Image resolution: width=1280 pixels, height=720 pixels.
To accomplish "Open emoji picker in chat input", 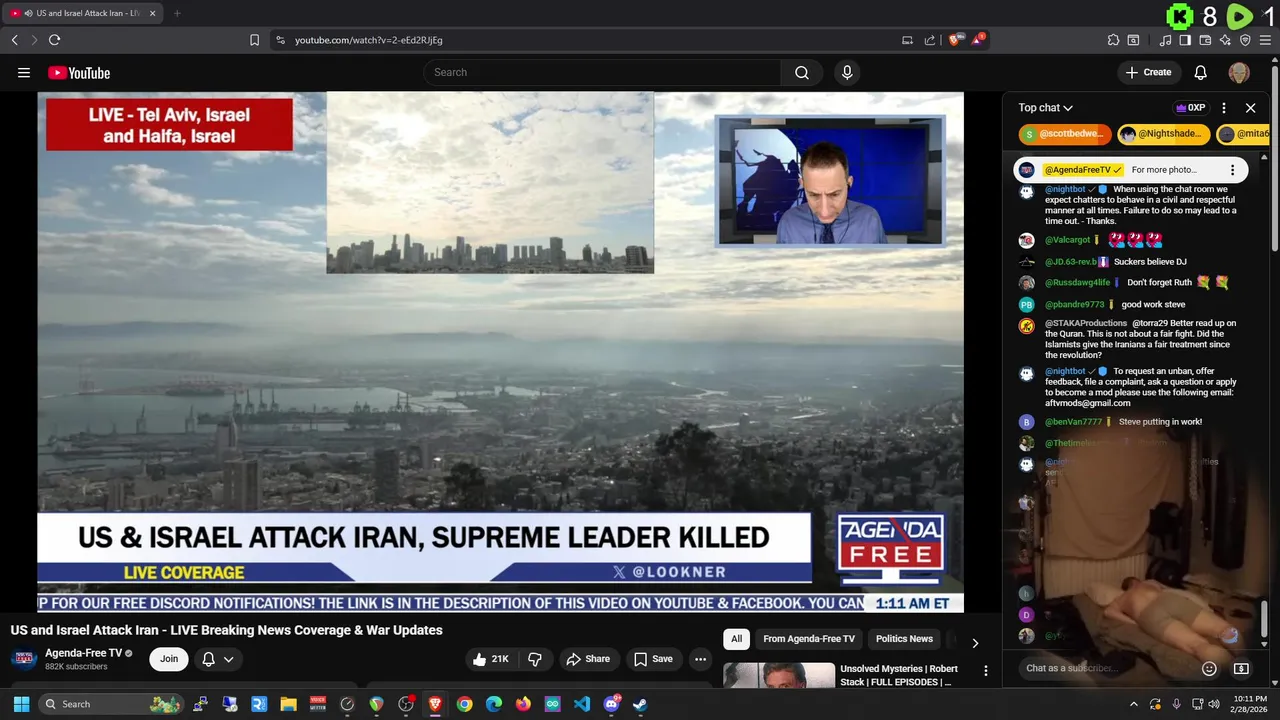I will [1209, 668].
